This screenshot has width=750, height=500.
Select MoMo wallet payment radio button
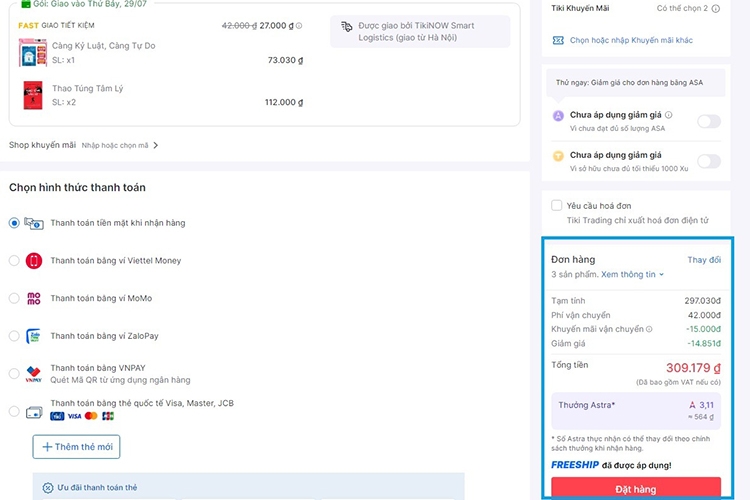coord(14,298)
